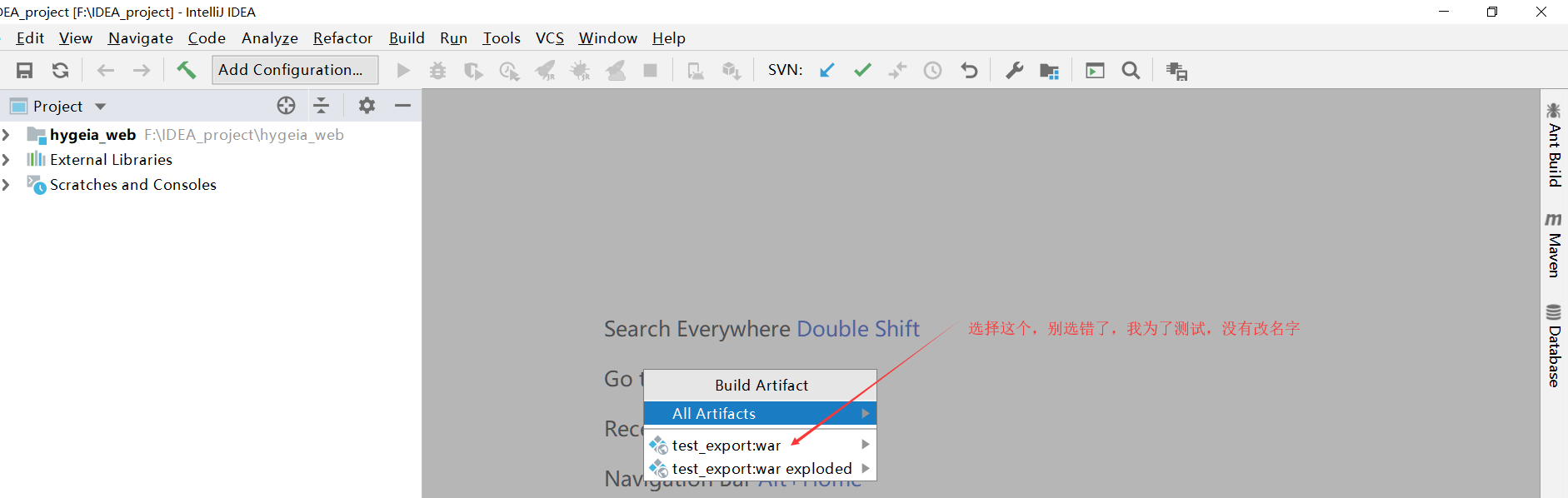Select External Libraries in project tree
1568x498 pixels.
tap(111, 159)
